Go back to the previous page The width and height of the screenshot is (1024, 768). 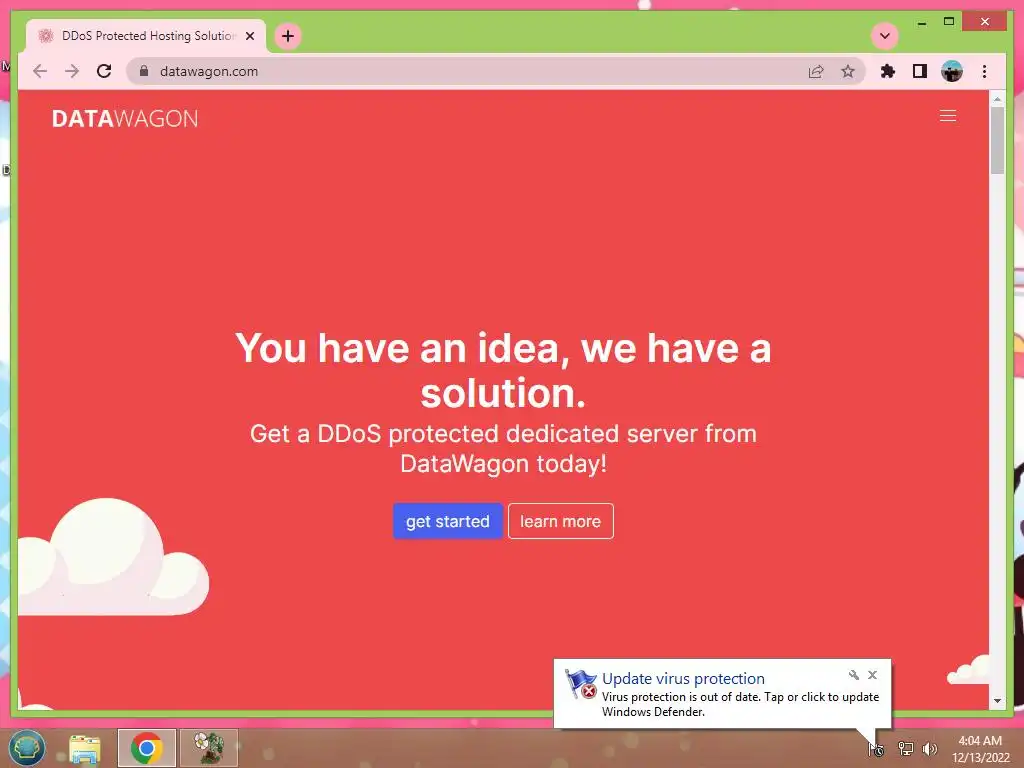pos(40,71)
